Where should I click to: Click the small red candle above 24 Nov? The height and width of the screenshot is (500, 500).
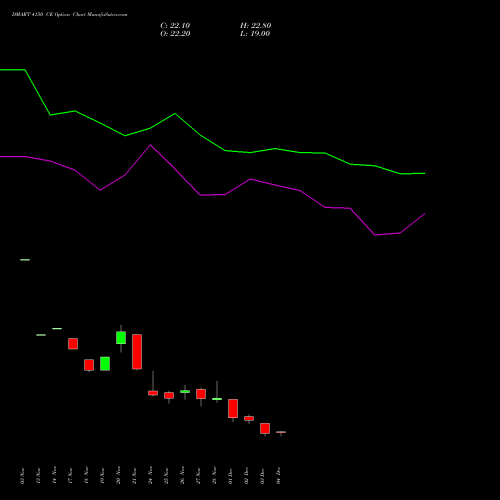click(x=153, y=393)
